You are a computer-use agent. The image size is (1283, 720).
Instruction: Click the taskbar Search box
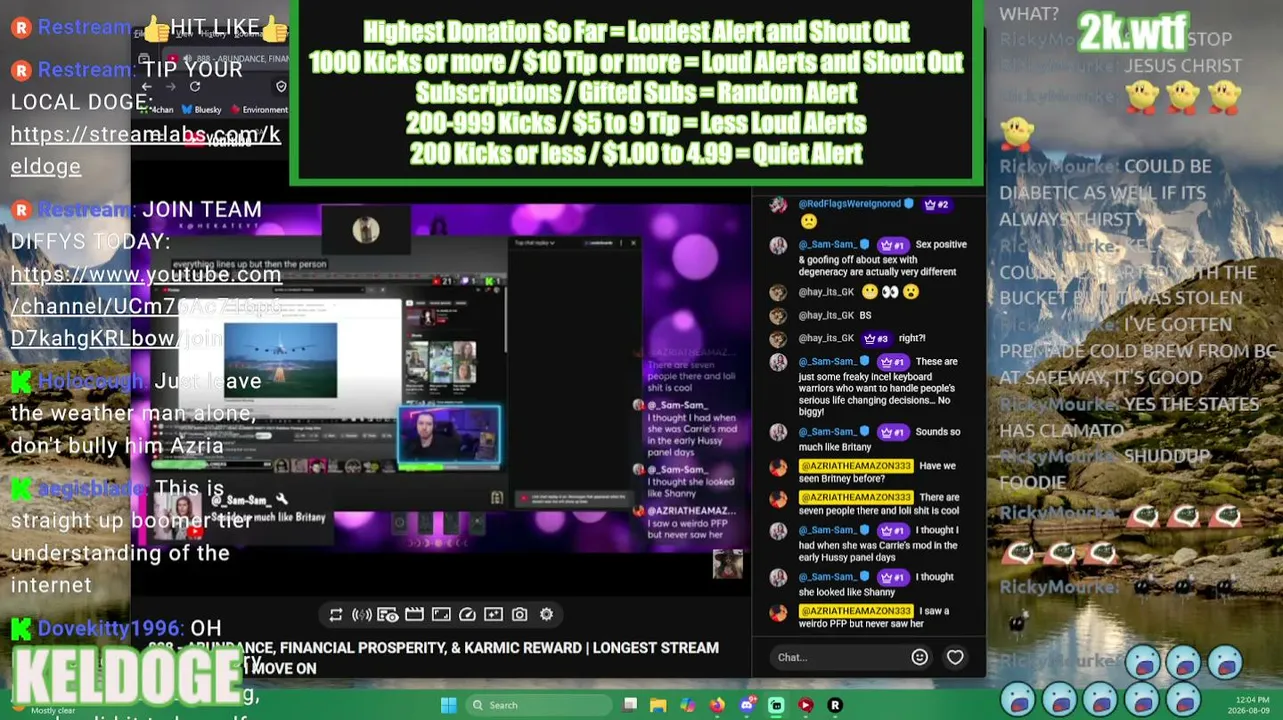click(x=540, y=705)
